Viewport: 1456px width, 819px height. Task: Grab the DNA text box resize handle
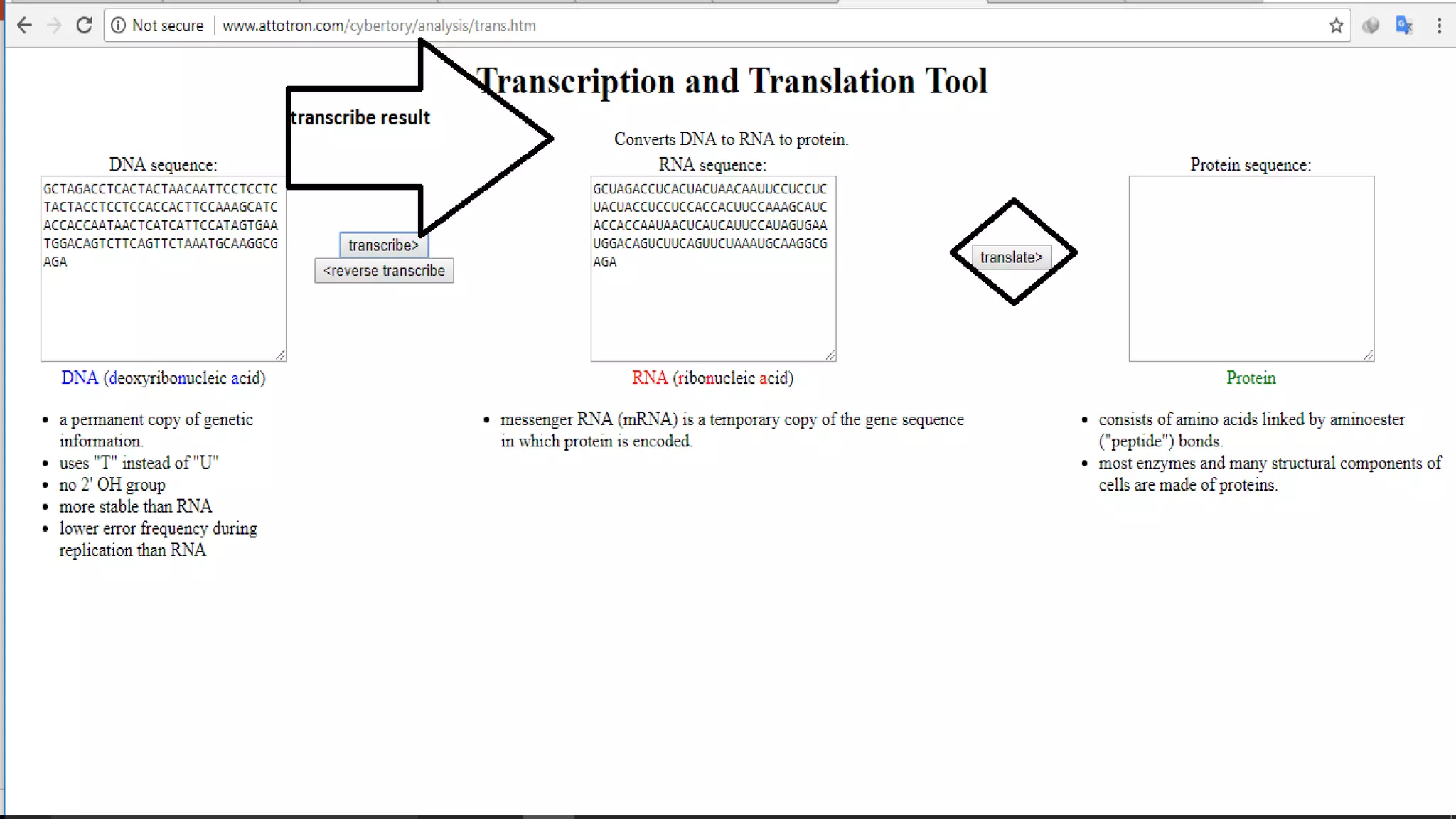[281, 355]
